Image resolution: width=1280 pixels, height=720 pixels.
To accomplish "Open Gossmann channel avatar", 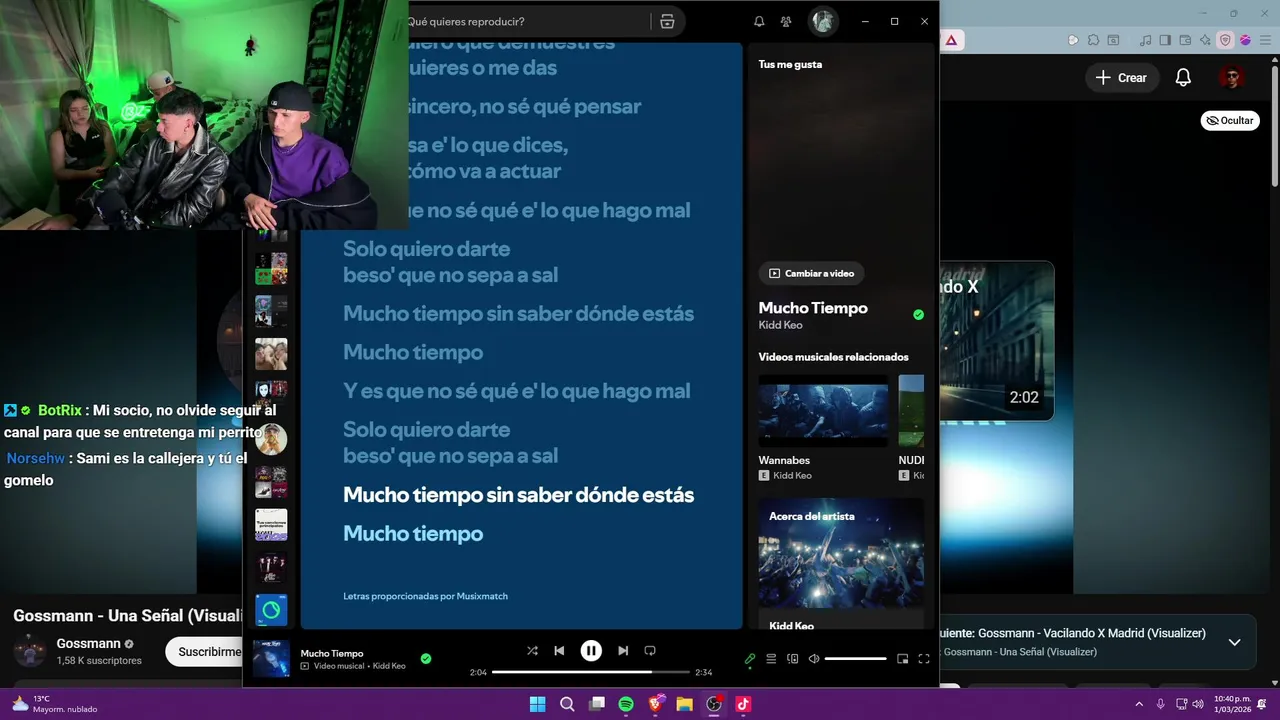I will coord(29,651).
